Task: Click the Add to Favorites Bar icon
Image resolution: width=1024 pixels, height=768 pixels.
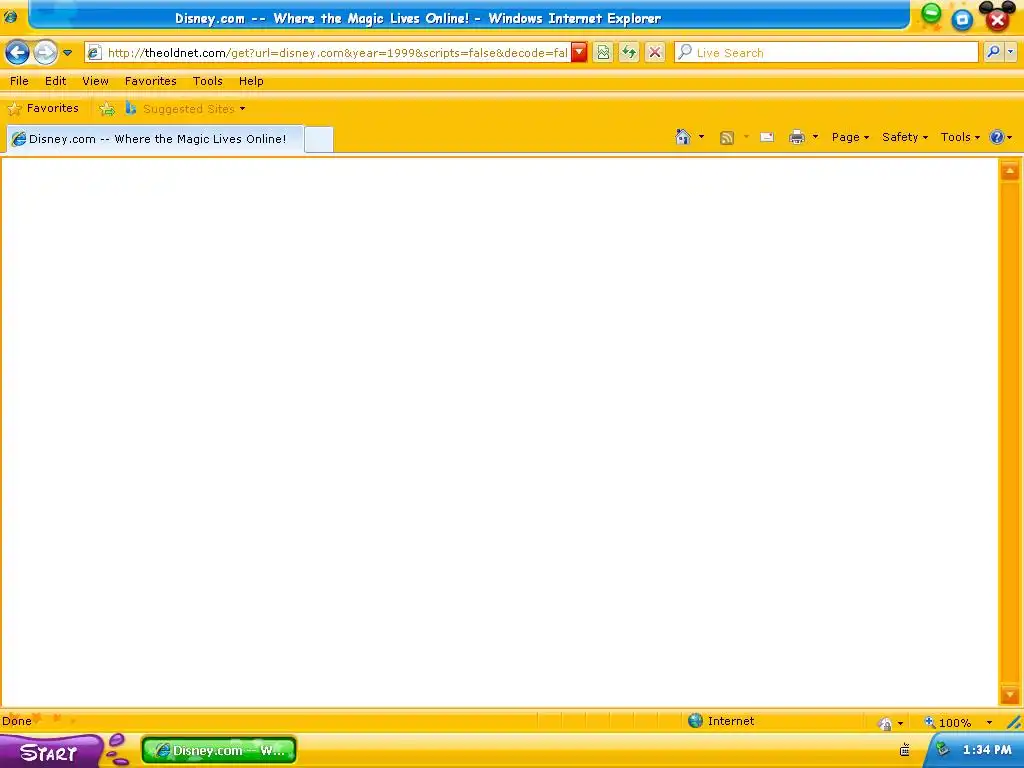Action: [x=107, y=109]
